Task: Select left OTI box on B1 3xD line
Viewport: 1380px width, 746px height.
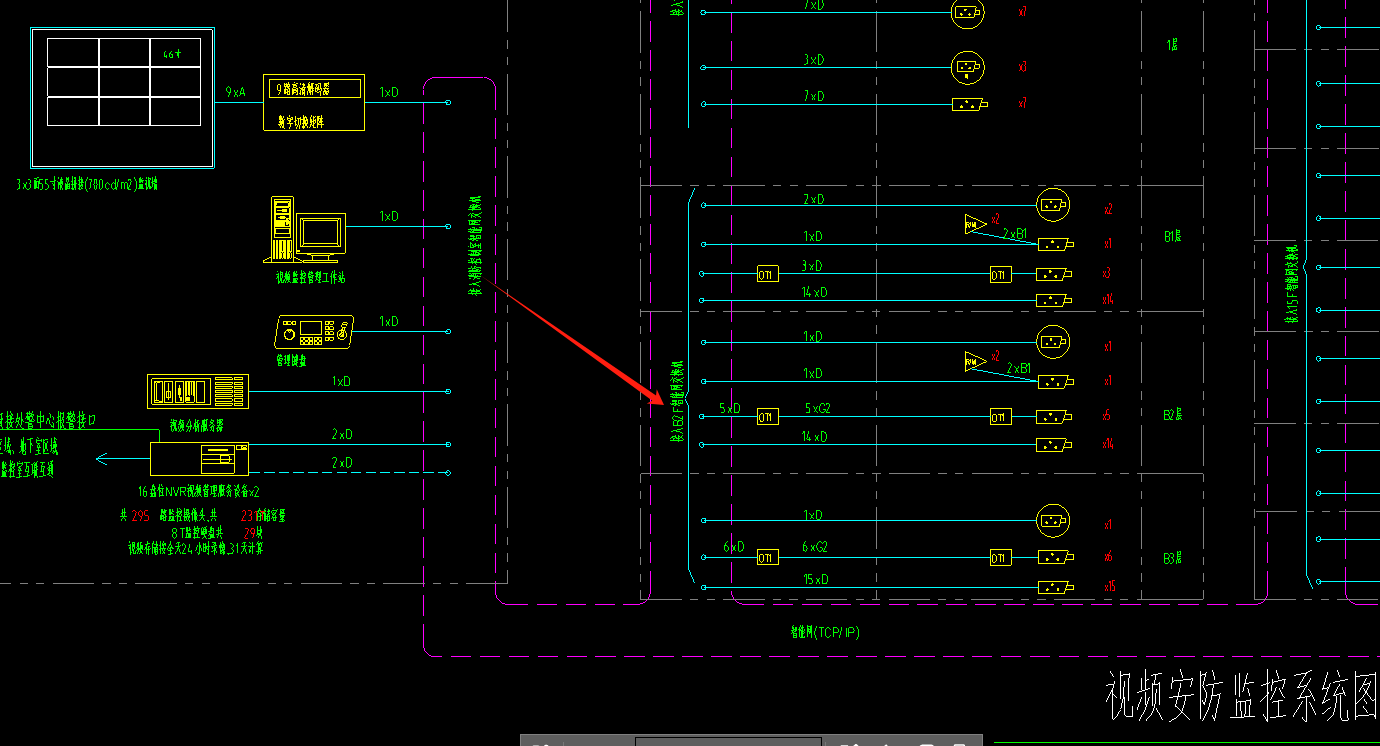Action: point(767,274)
